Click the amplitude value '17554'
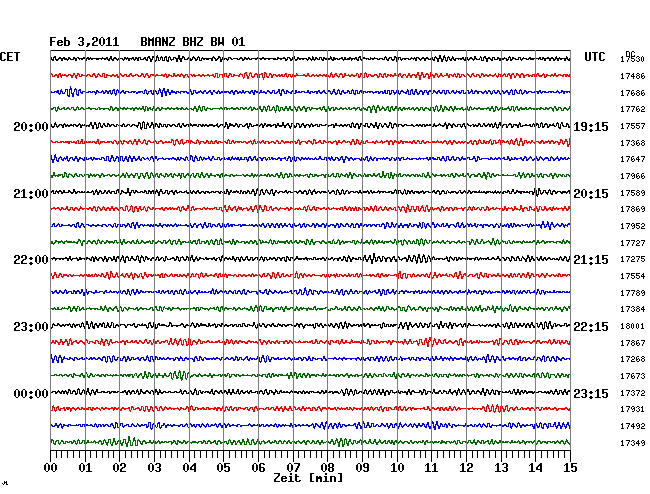 point(633,276)
